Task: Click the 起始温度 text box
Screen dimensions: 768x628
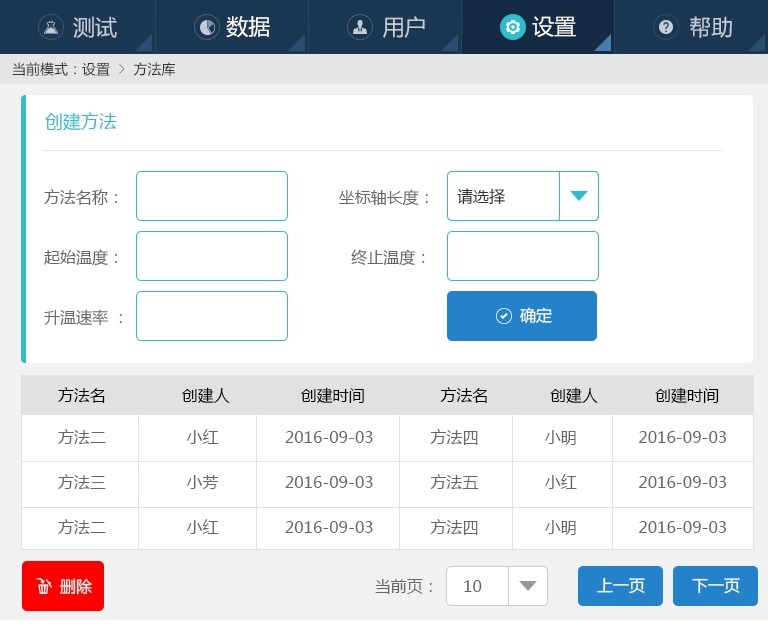Action: (212, 256)
